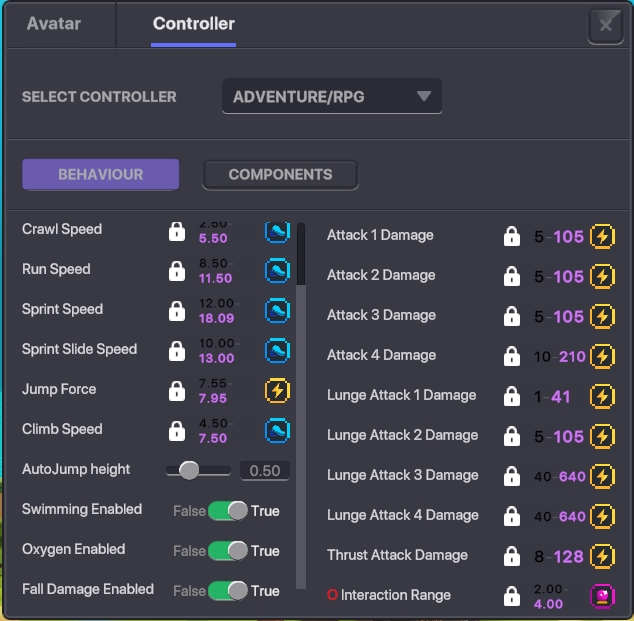Click the blue shoe icon beside Crawl Speed

[x=276, y=231]
